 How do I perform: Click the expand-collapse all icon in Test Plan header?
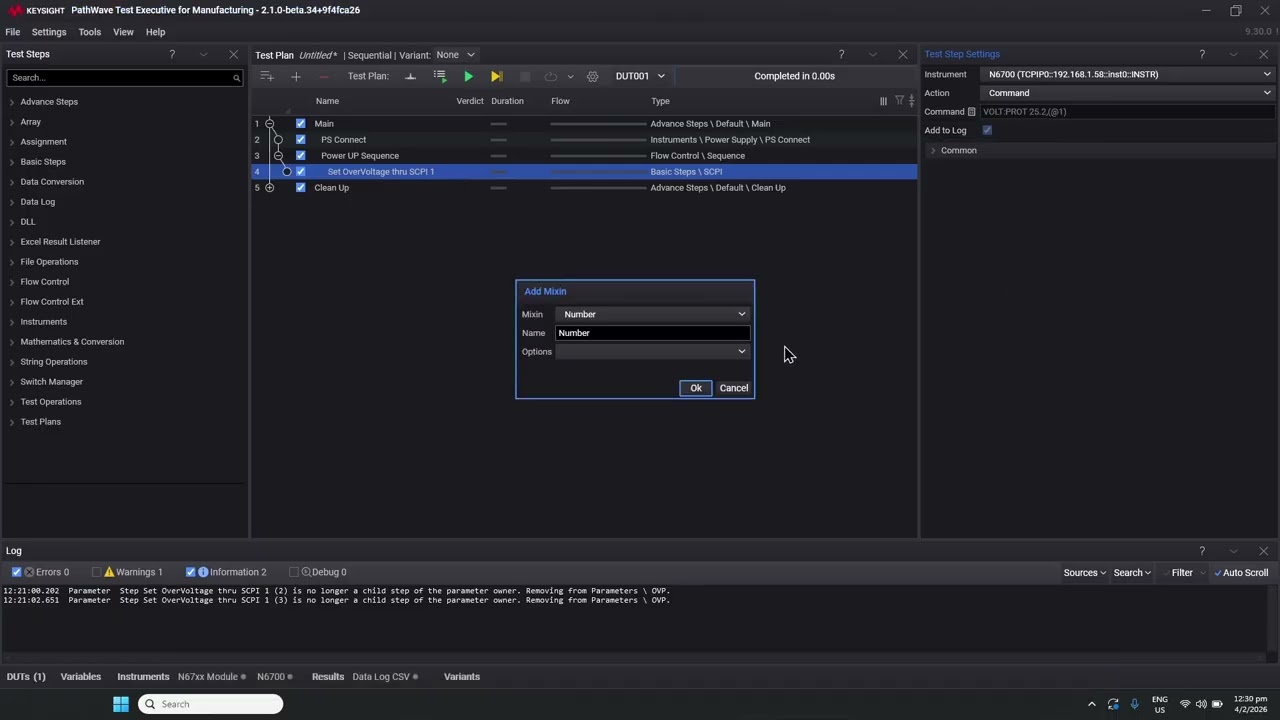point(911,101)
